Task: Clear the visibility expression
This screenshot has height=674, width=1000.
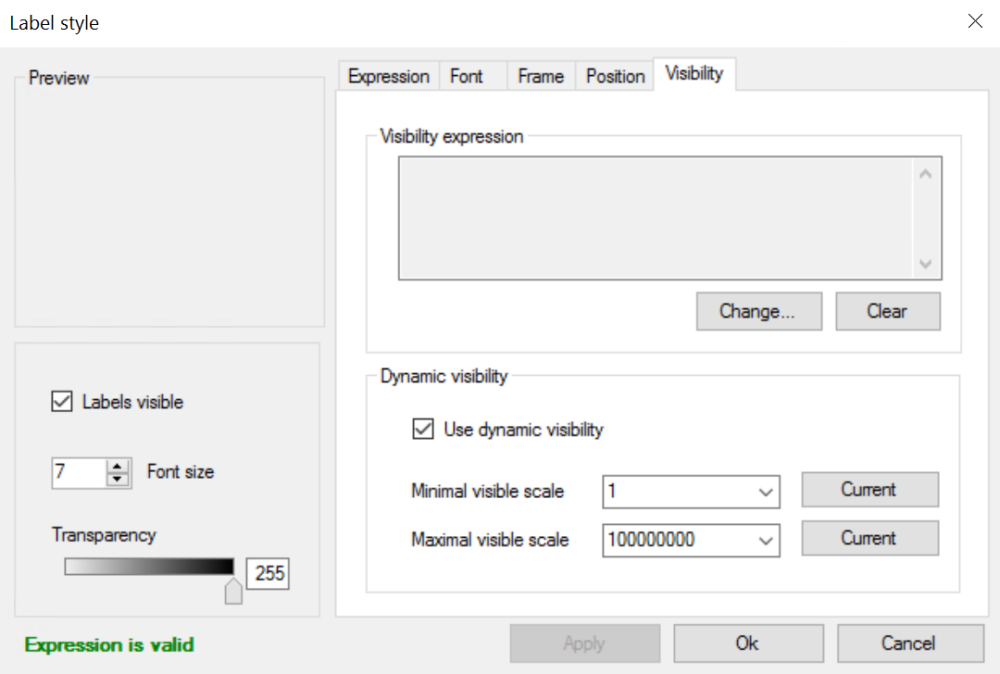Action: coord(887,311)
